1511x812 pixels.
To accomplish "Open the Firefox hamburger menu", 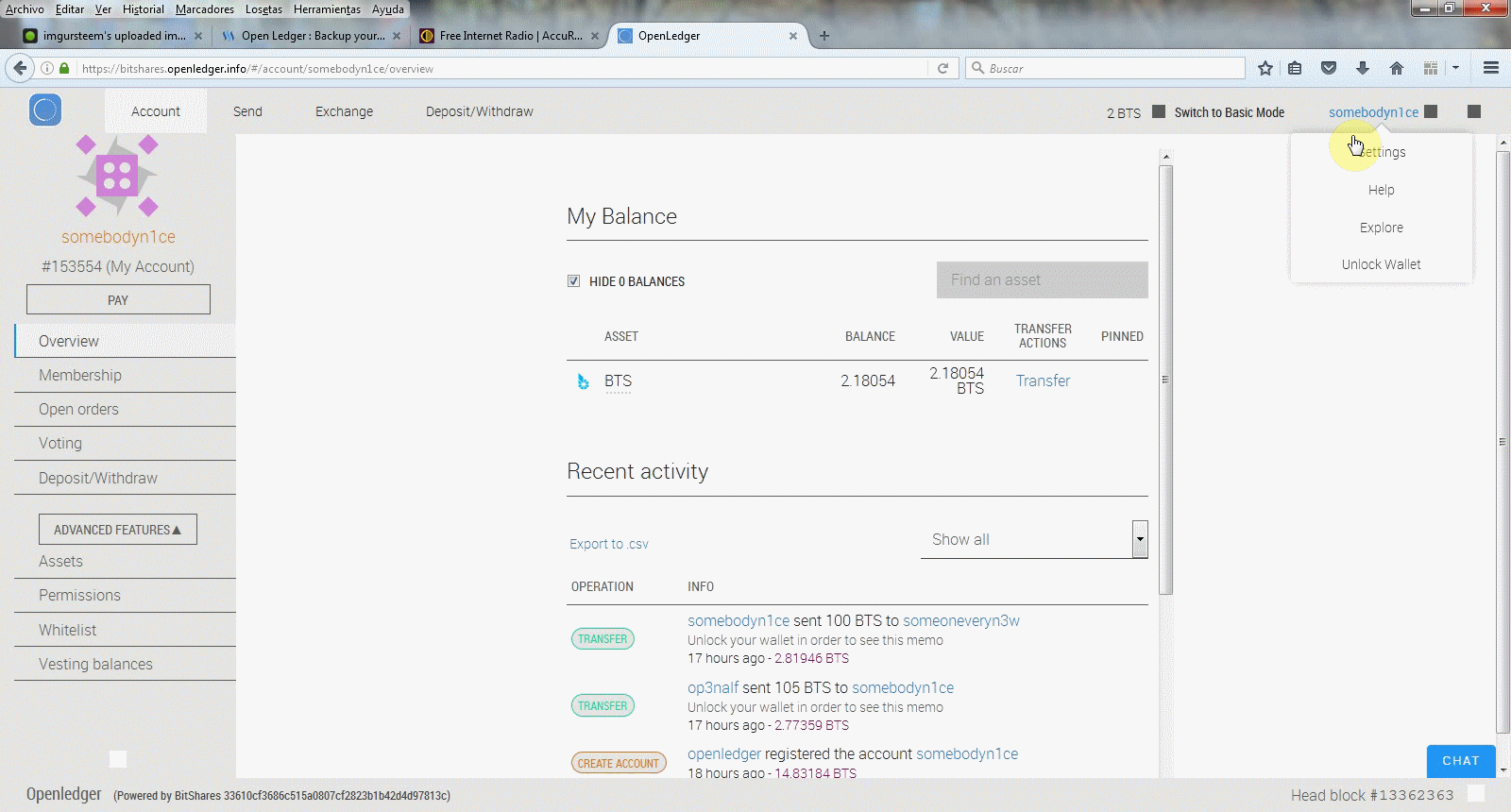I will click(x=1491, y=68).
